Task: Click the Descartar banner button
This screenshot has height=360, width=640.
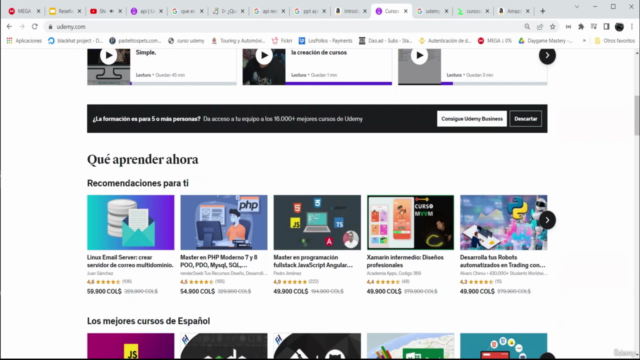Action: pos(525,119)
